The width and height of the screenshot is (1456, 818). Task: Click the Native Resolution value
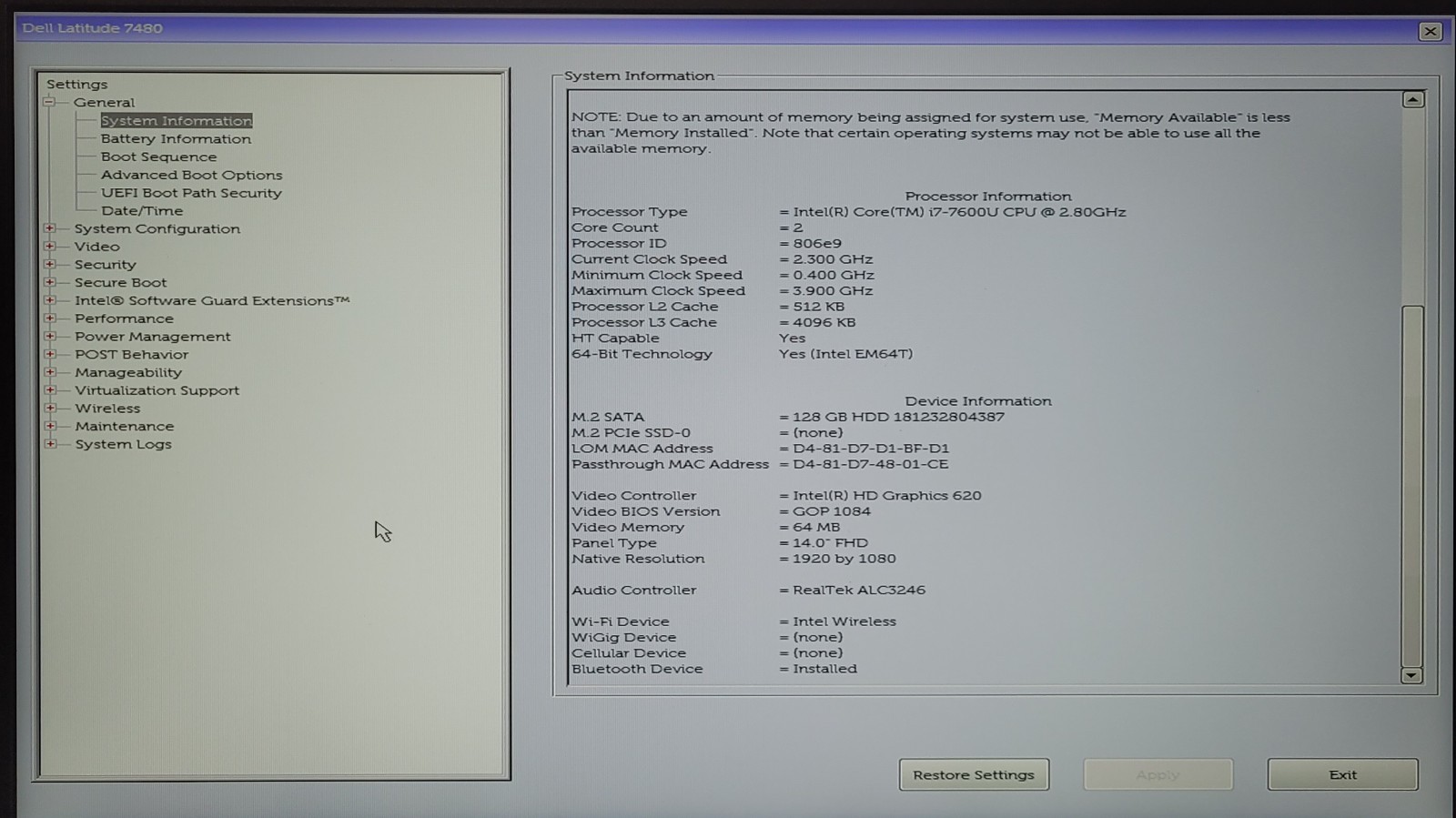(844, 559)
